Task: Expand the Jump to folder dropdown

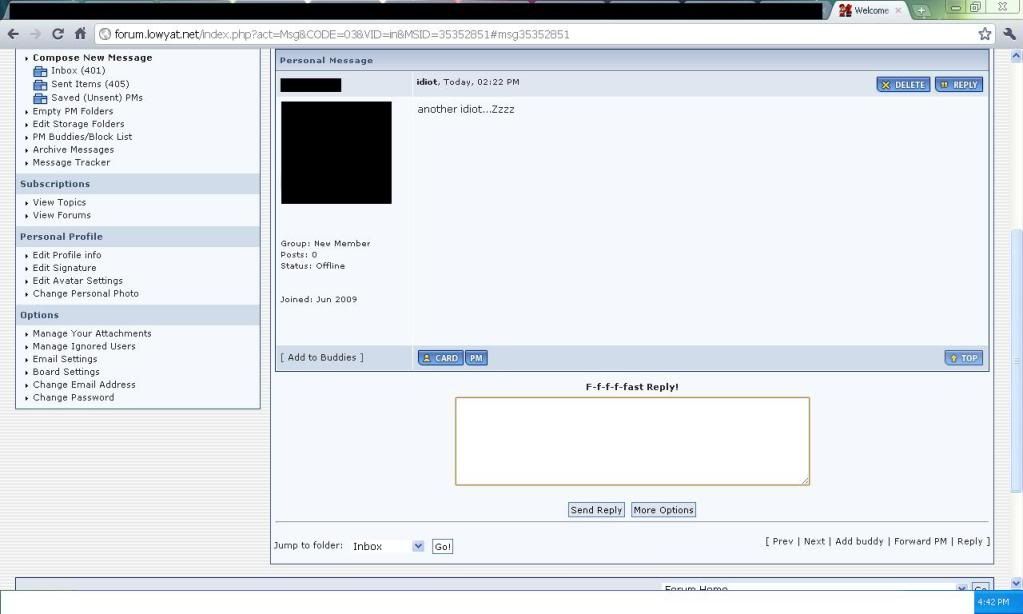Action: pyautogui.click(x=418, y=546)
